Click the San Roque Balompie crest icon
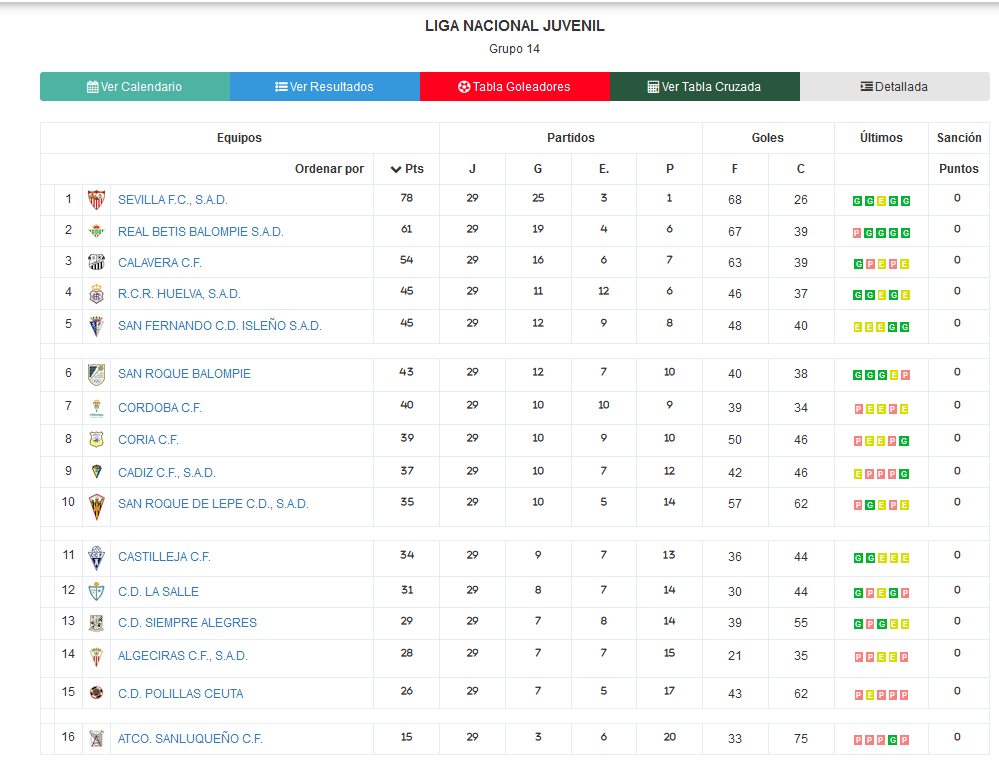This screenshot has width=999, height=768. [96, 374]
